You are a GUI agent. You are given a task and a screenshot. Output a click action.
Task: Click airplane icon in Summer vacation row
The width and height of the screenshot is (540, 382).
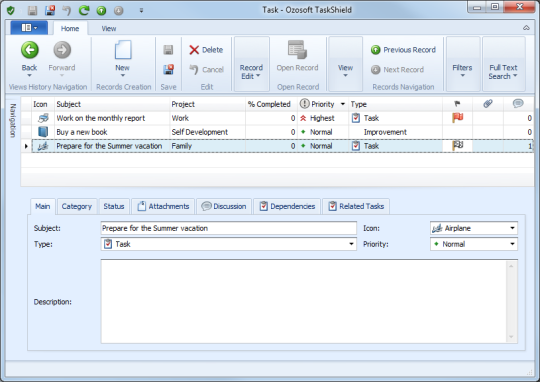point(43,146)
